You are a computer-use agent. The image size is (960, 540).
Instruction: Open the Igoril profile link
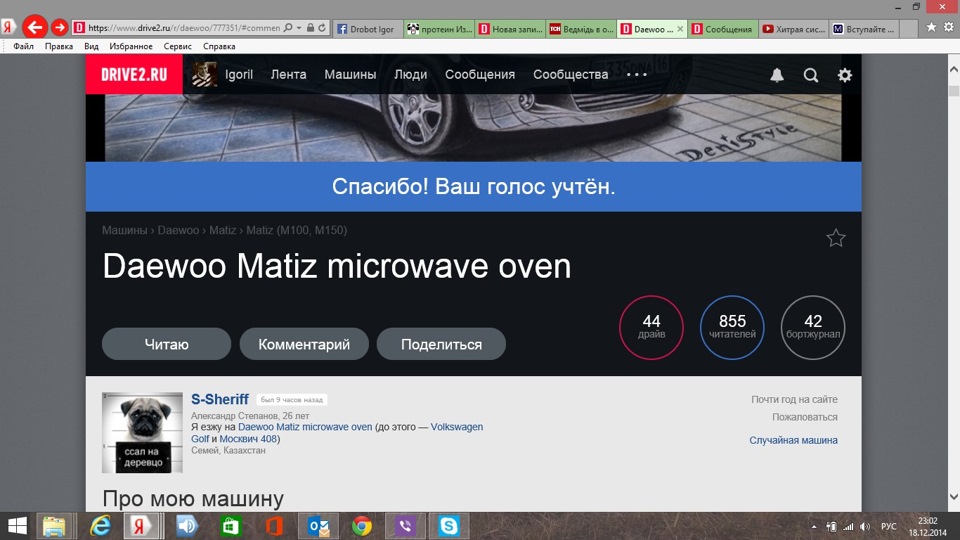[x=239, y=74]
